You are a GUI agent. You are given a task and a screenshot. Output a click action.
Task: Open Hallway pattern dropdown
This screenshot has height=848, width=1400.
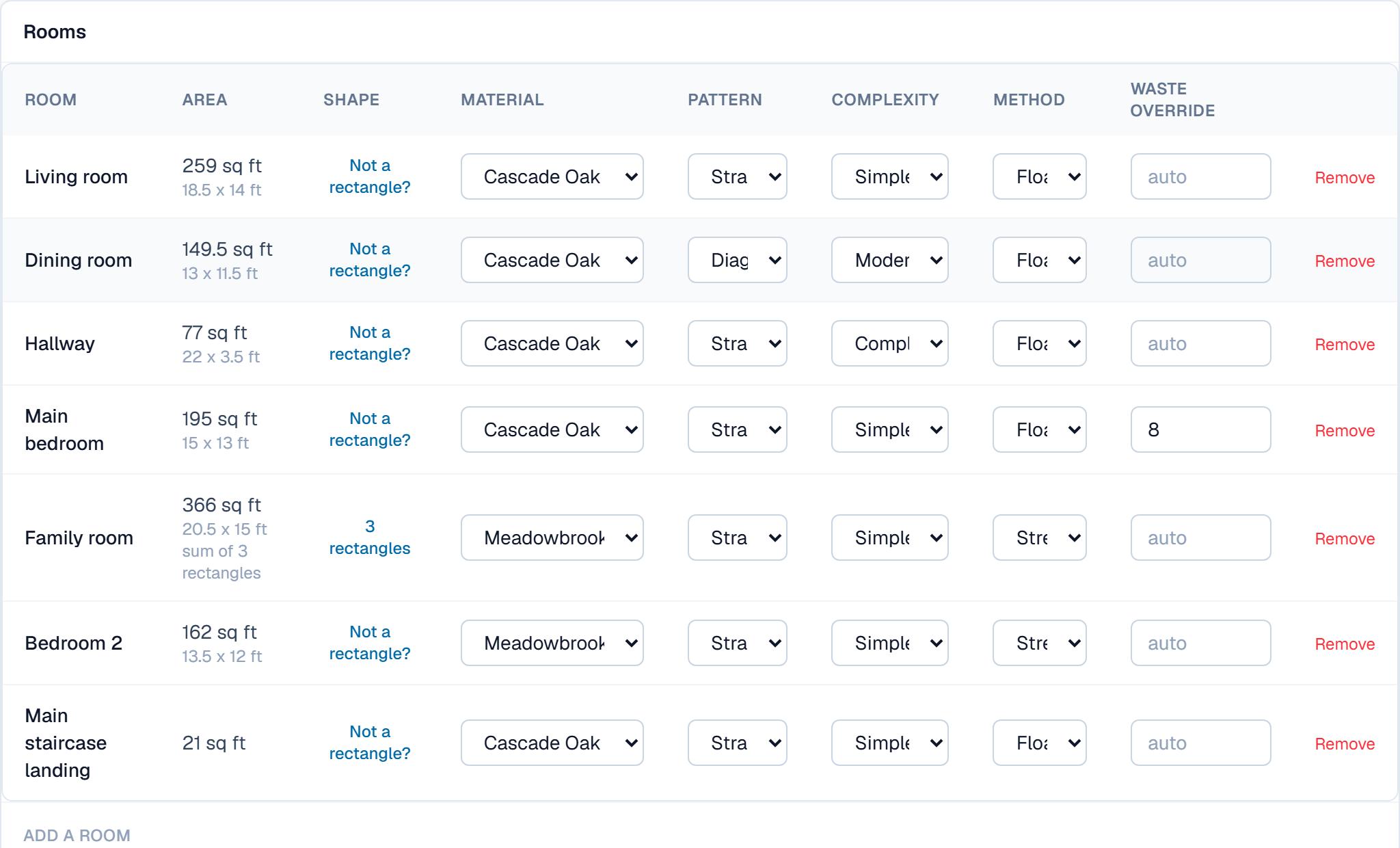(x=737, y=343)
